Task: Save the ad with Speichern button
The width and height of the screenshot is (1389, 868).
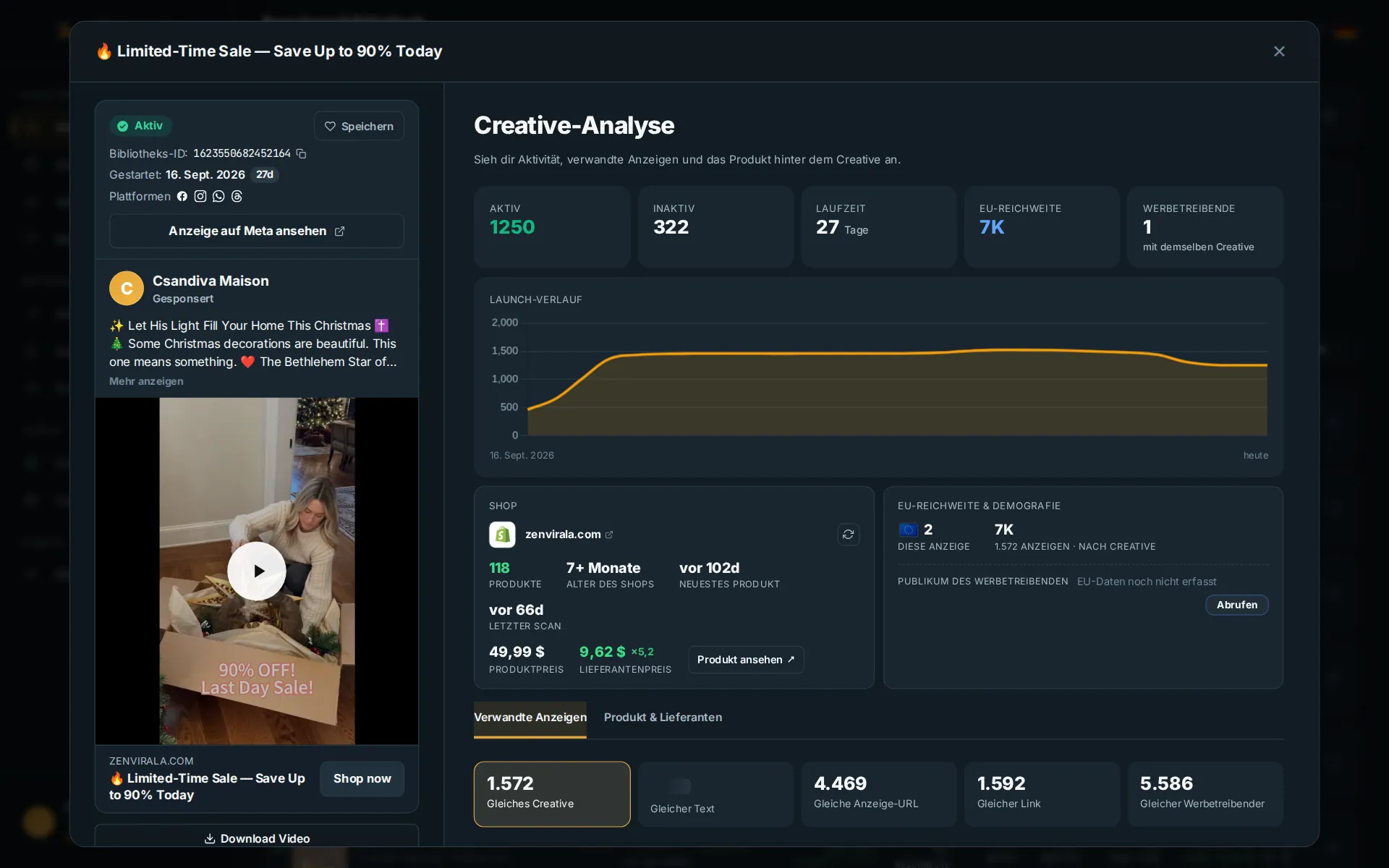Action: click(359, 126)
